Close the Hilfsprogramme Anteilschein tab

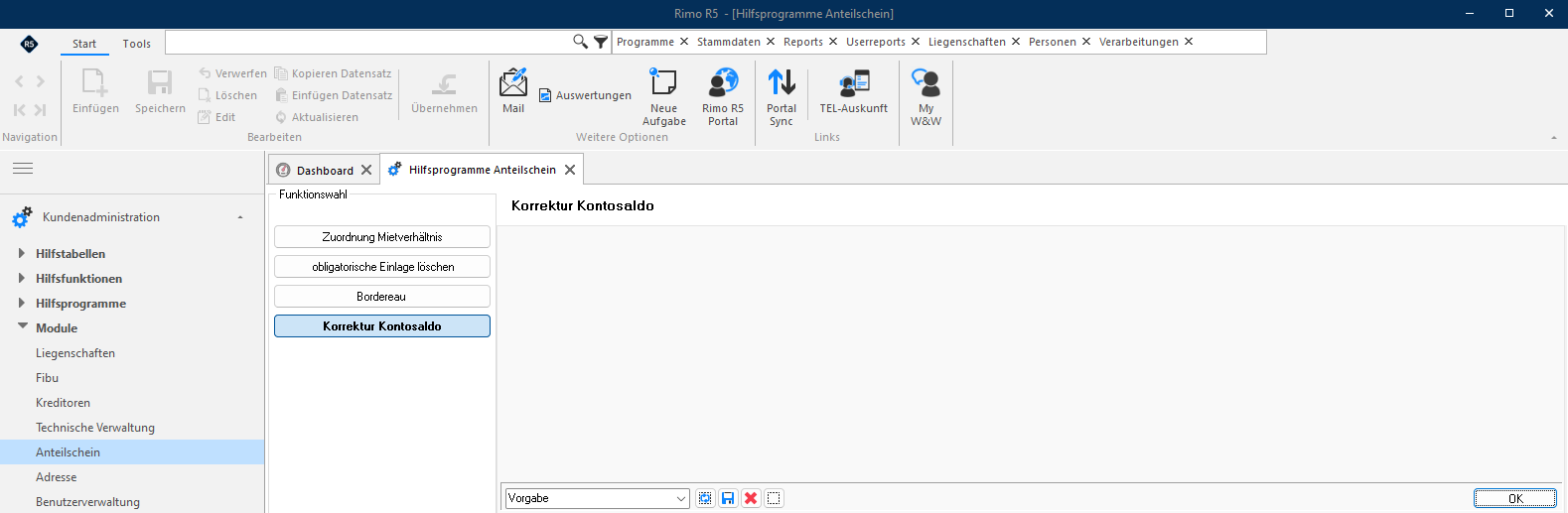pos(570,170)
